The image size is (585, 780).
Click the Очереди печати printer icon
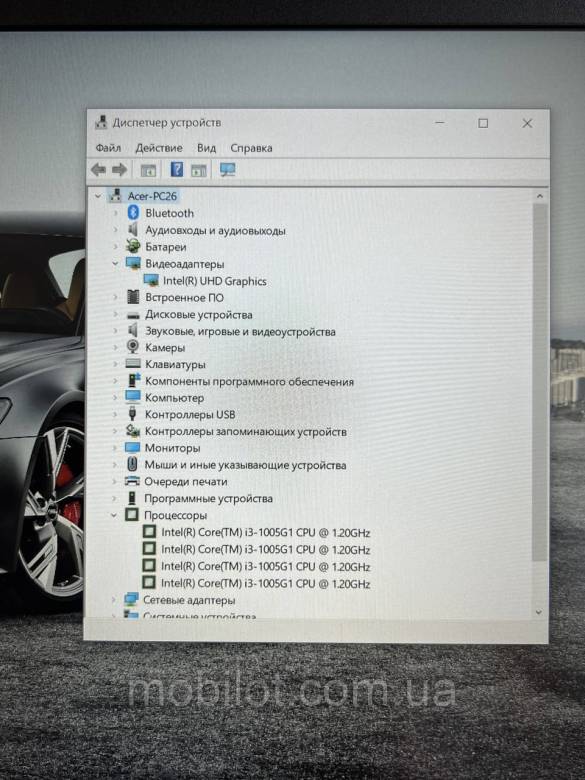132,481
